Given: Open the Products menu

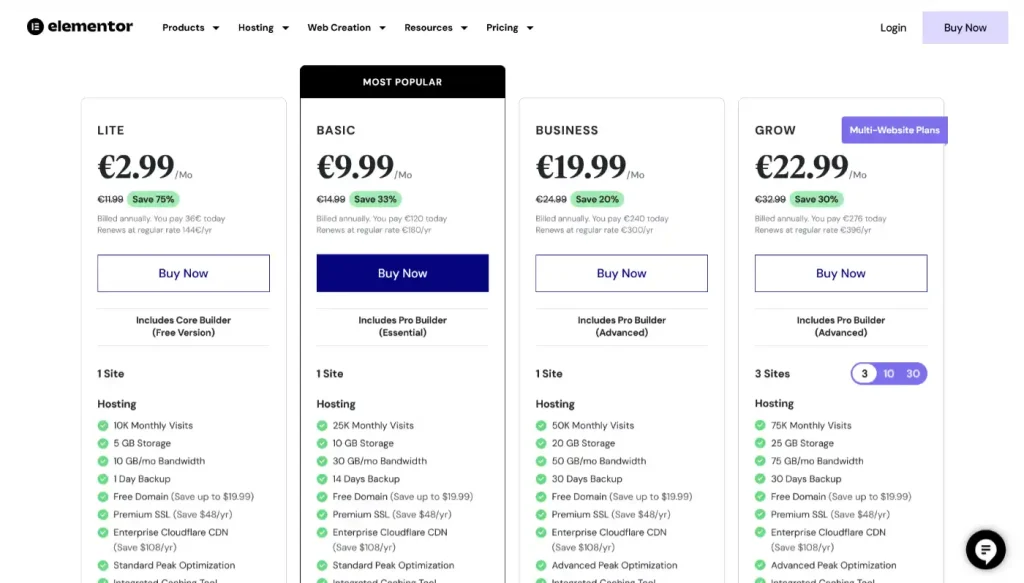Looking at the screenshot, I should click(184, 27).
